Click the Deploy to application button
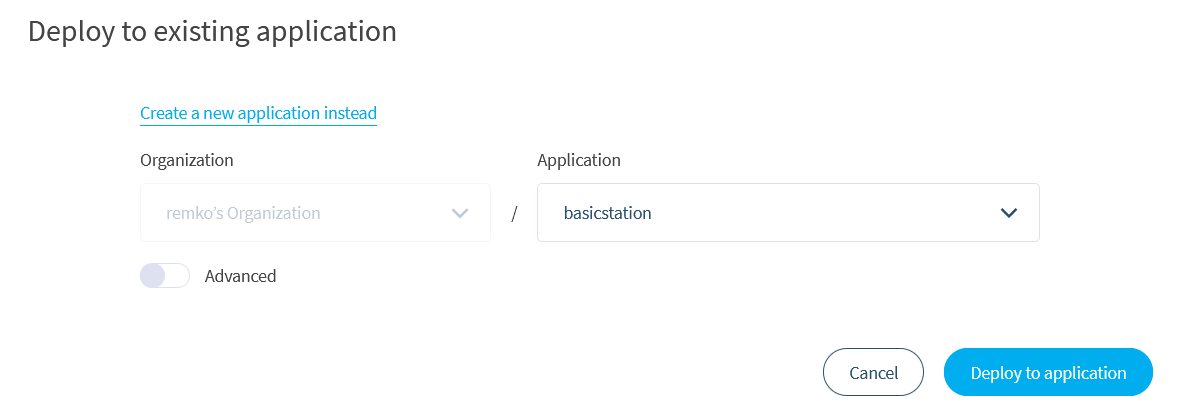 [1048, 372]
